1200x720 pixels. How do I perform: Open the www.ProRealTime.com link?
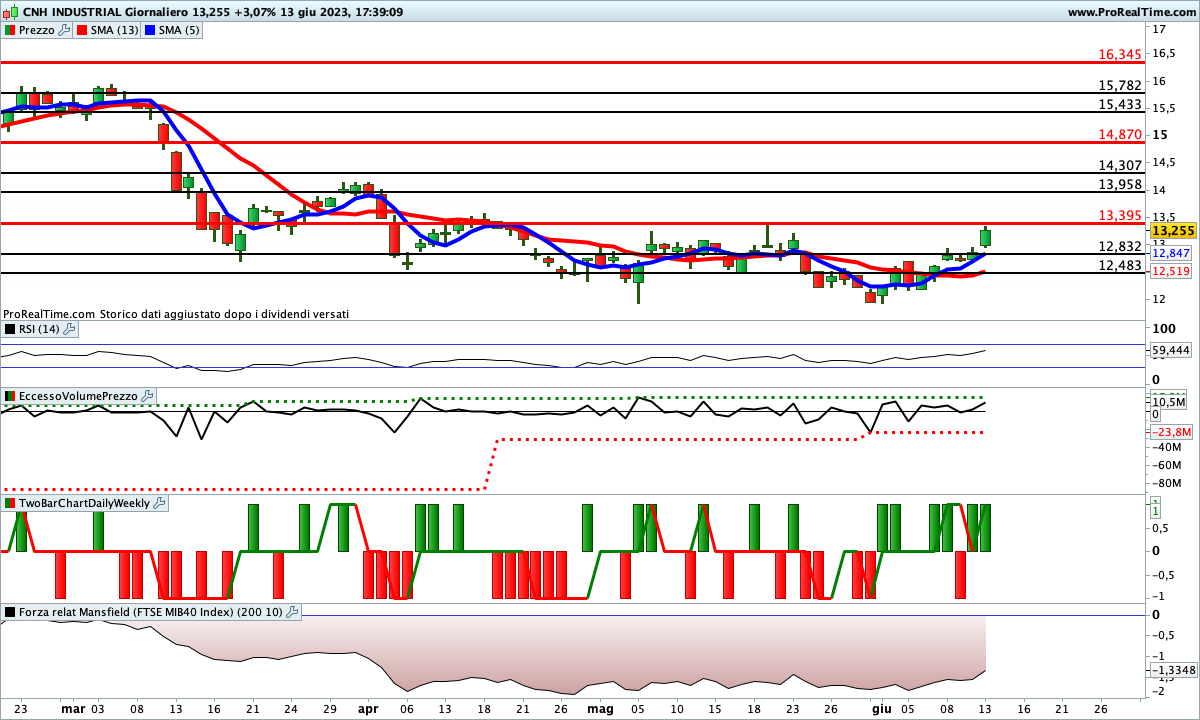point(1131,12)
